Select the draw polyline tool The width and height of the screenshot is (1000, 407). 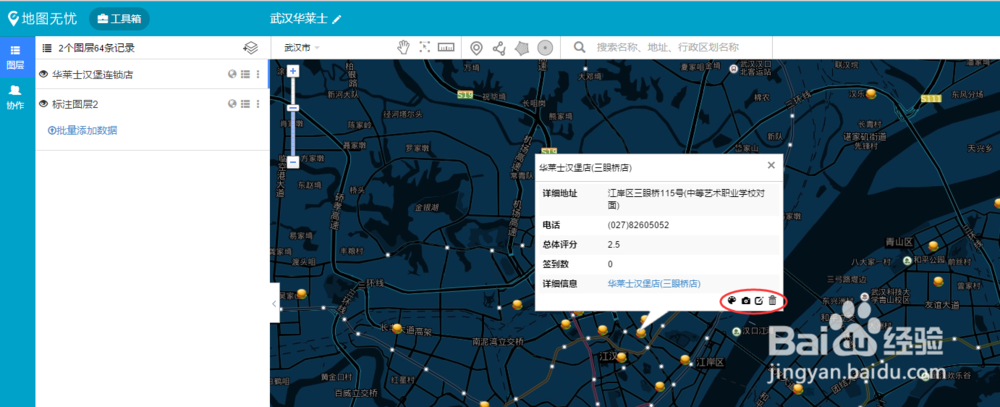click(x=499, y=48)
